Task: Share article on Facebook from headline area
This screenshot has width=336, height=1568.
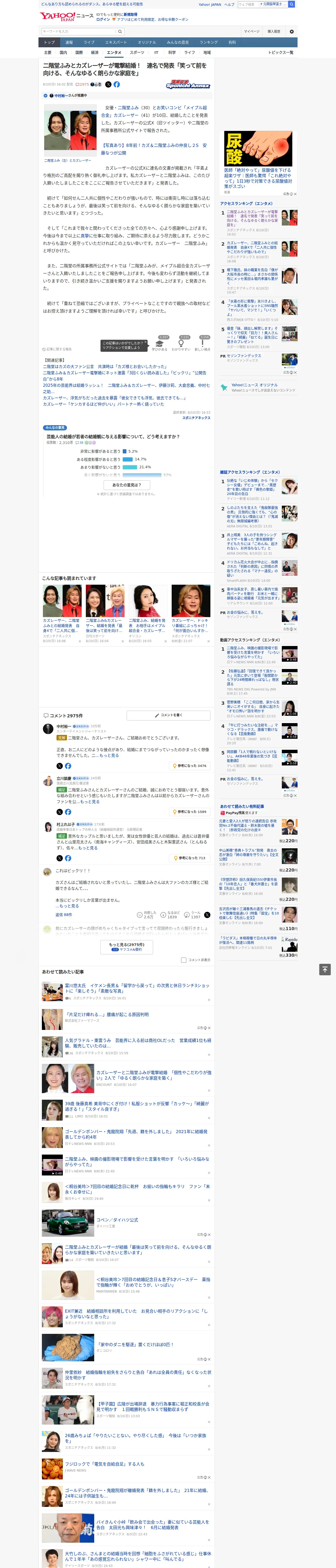Action: tap(116, 85)
